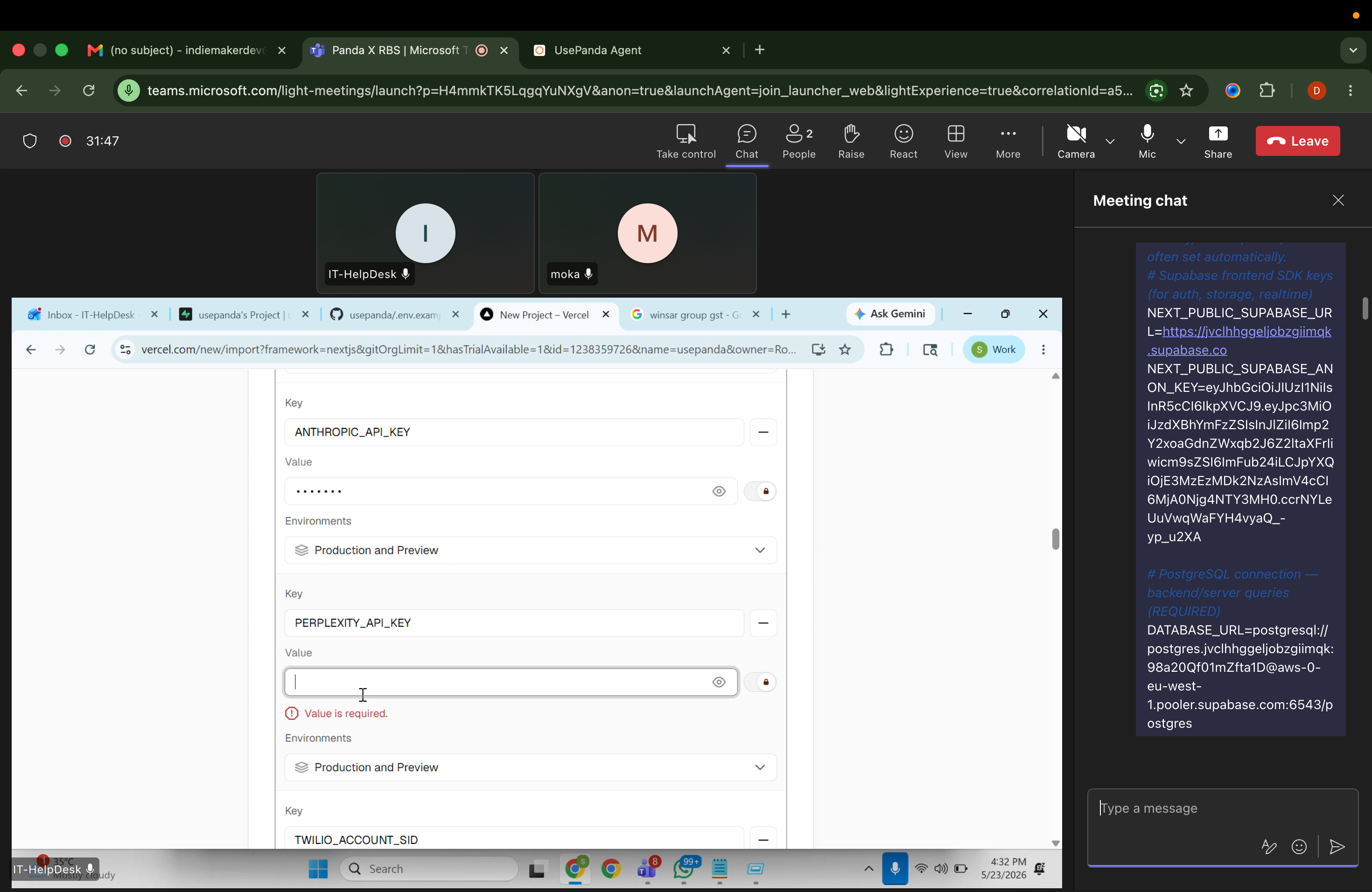Switch to usepanda/.env.example GitHub tab
Screen dimensions: 1372x892
pos(395,314)
